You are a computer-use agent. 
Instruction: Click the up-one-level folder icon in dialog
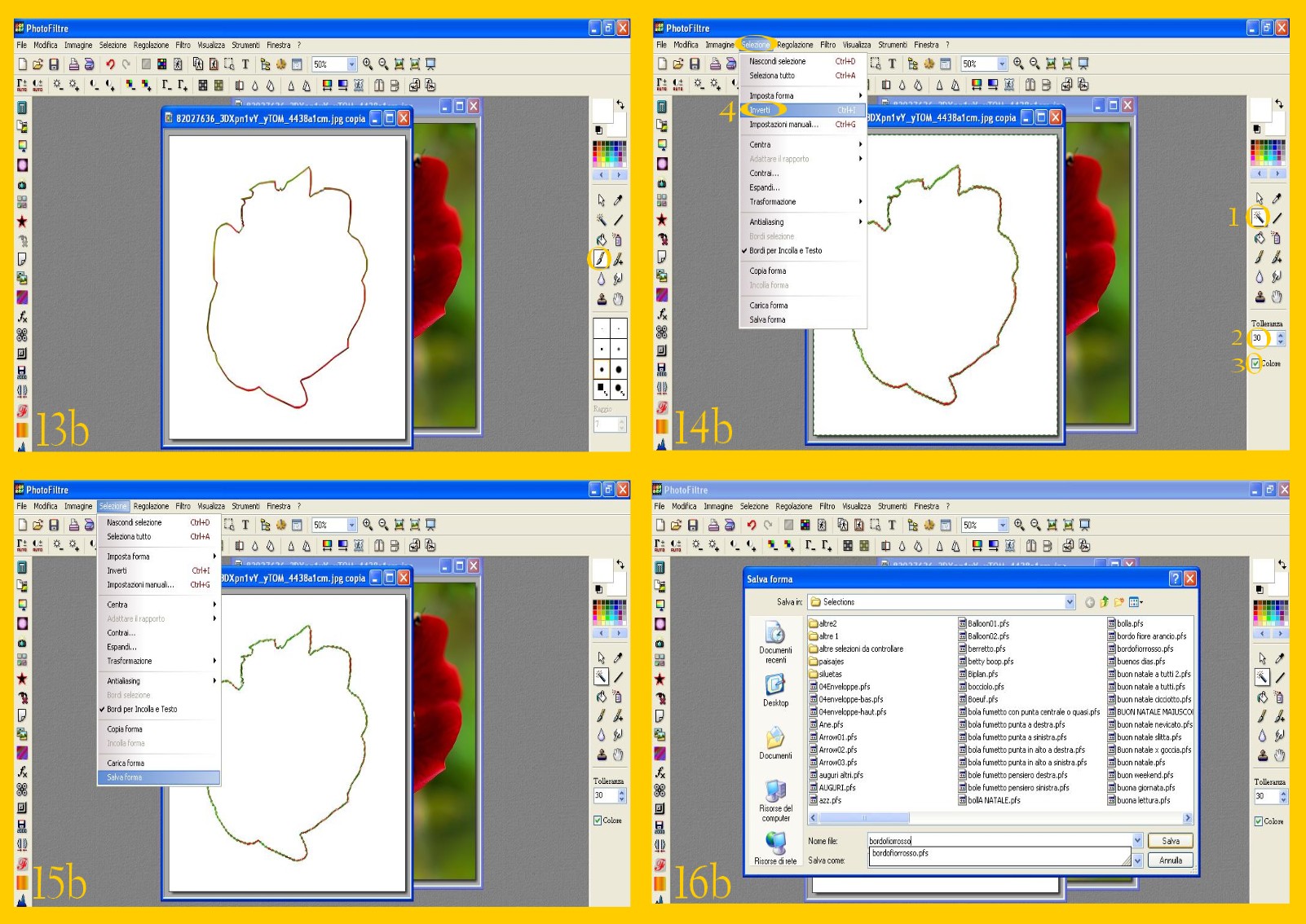coord(1105,602)
